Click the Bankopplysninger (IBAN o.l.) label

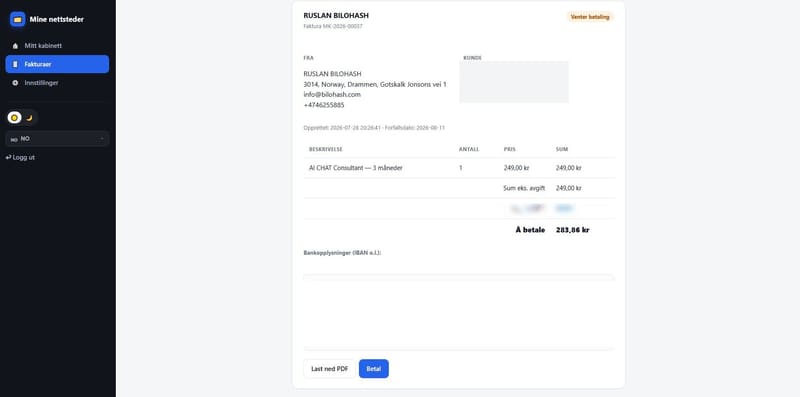point(342,253)
